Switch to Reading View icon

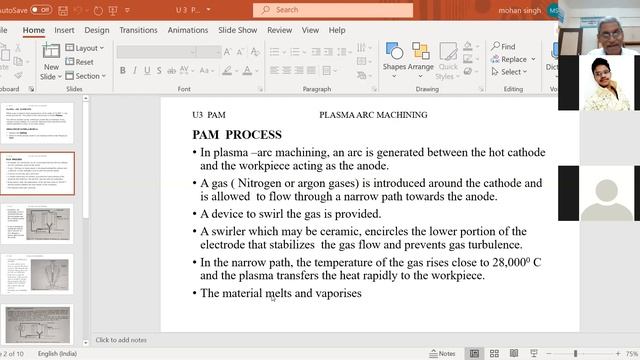click(514, 353)
